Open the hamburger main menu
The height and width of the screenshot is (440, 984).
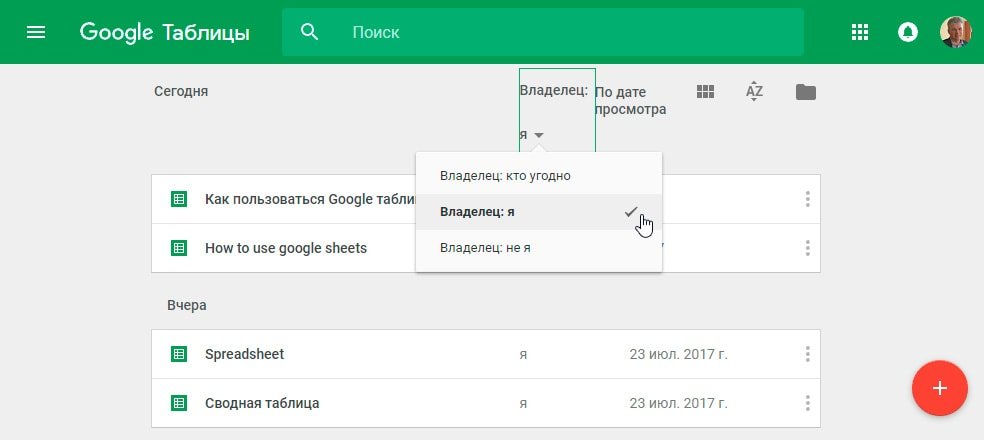point(36,32)
